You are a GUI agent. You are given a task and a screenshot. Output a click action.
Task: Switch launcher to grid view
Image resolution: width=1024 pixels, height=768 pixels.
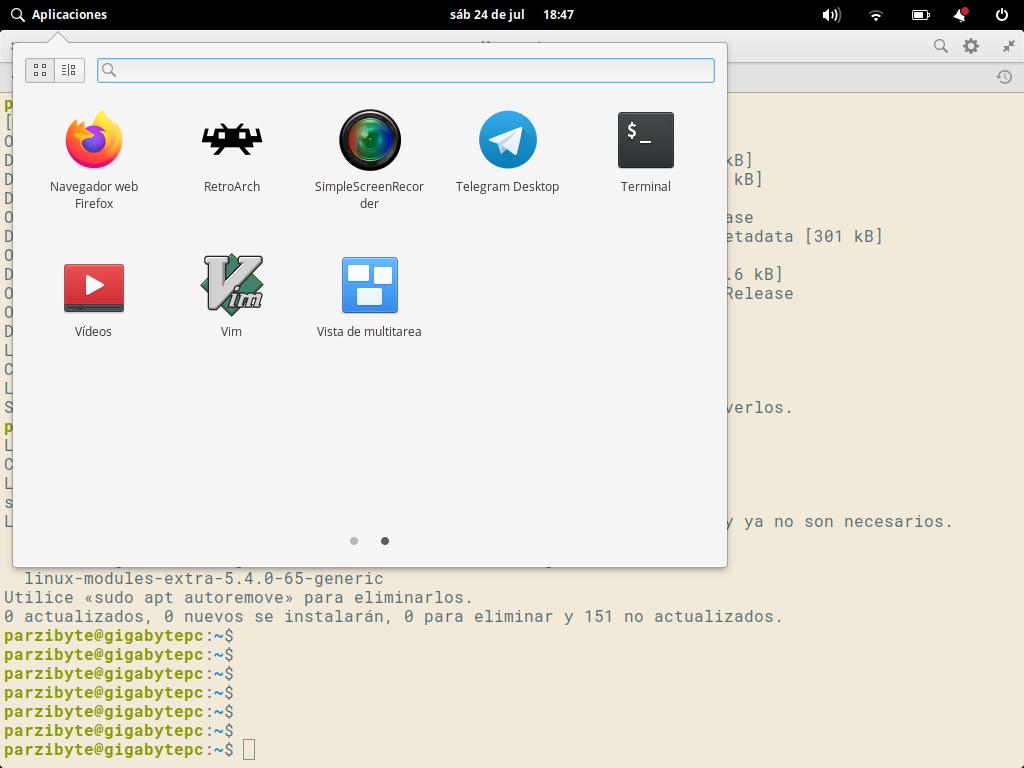coord(40,70)
